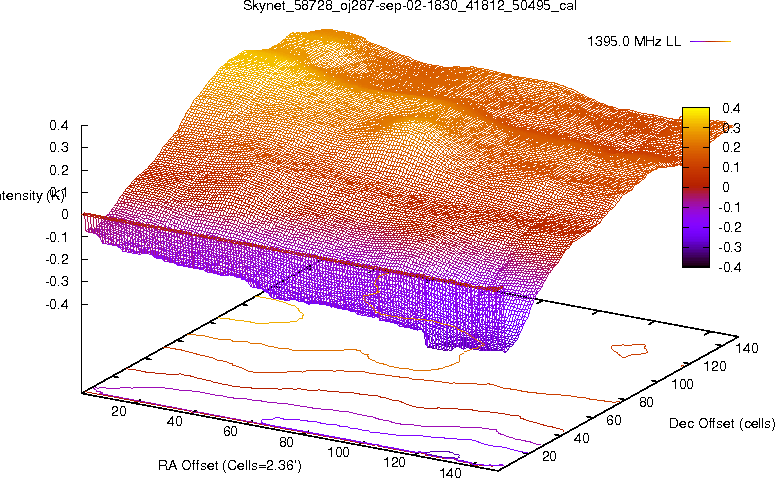Select tick 140 on the RA Offset axis
The width and height of the screenshot is (775, 478).
tap(450, 472)
